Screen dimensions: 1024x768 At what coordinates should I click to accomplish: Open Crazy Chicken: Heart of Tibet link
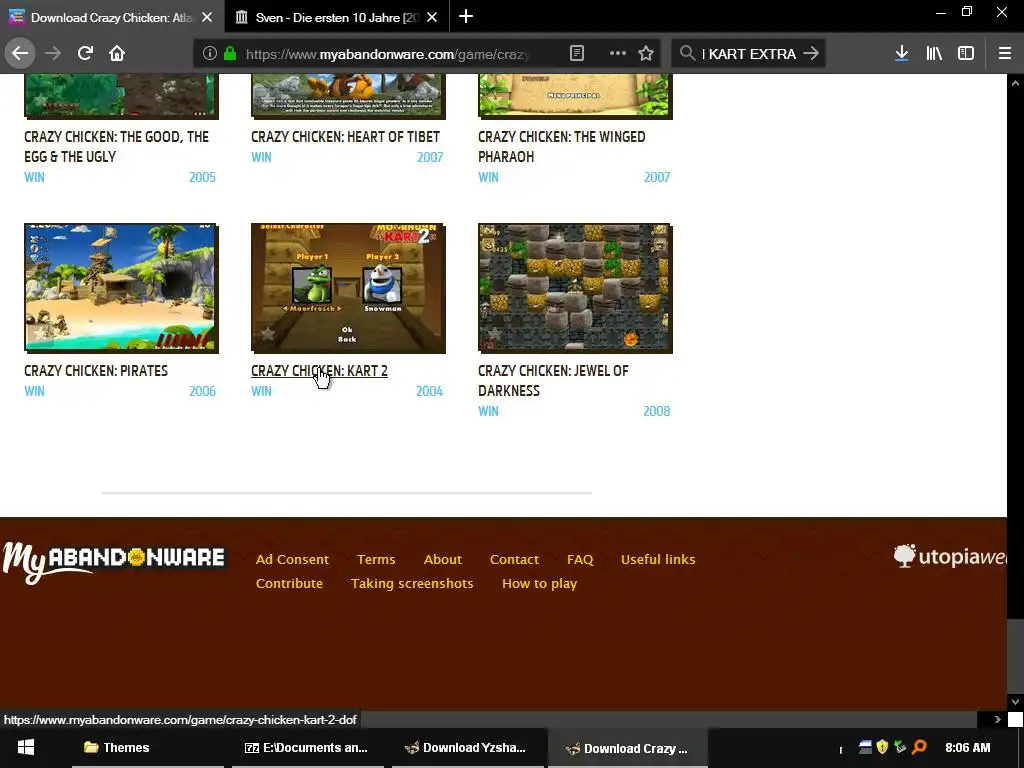point(345,136)
